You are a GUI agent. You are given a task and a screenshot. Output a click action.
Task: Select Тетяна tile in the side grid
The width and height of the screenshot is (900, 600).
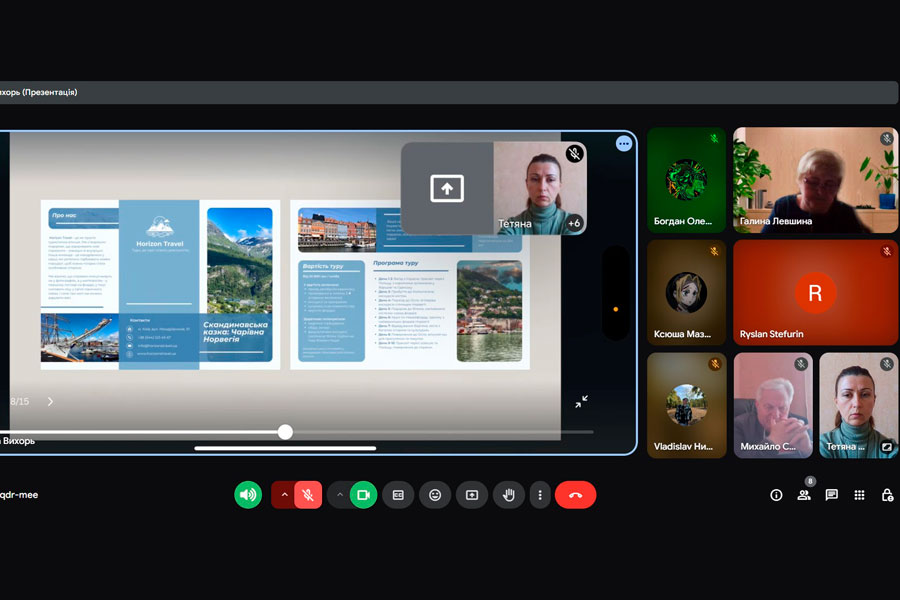(x=859, y=405)
